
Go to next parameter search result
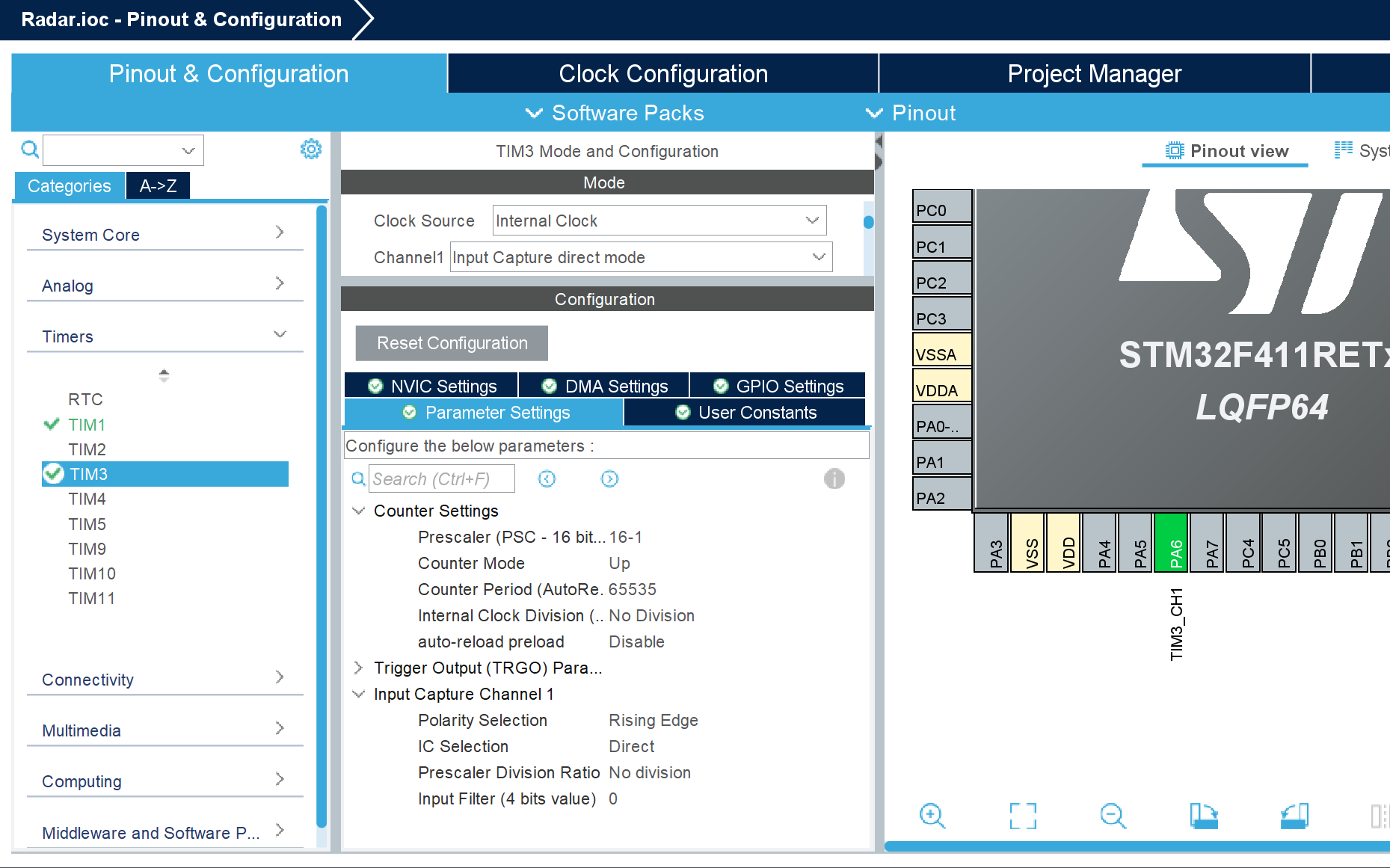coord(610,479)
